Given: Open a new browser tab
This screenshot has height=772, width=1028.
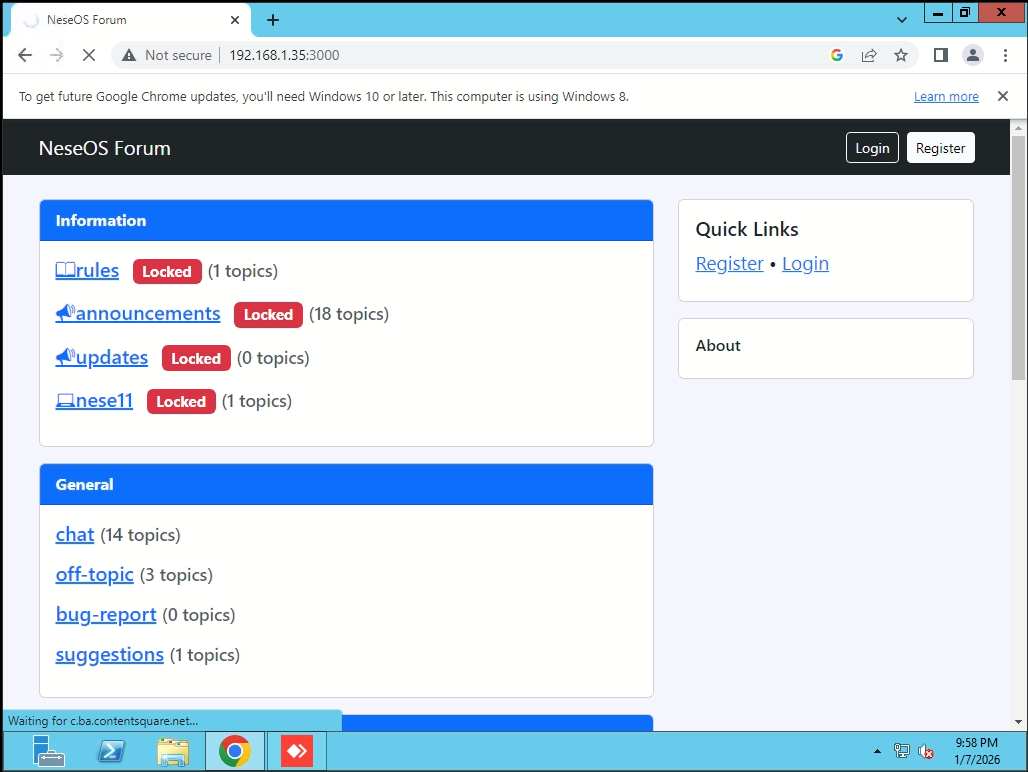Looking at the screenshot, I should (273, 20).
